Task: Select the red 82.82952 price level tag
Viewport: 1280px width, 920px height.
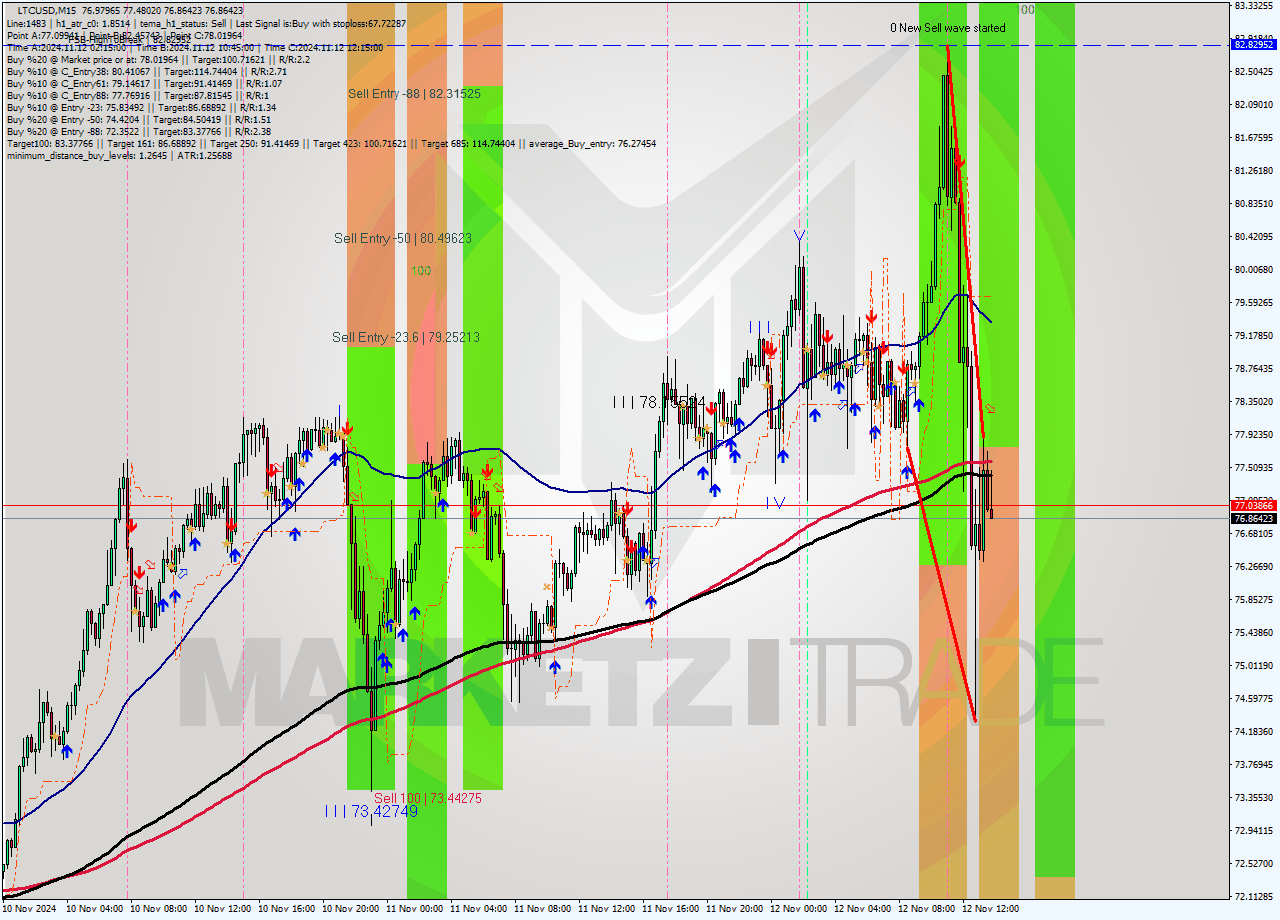Action: 1253,45
